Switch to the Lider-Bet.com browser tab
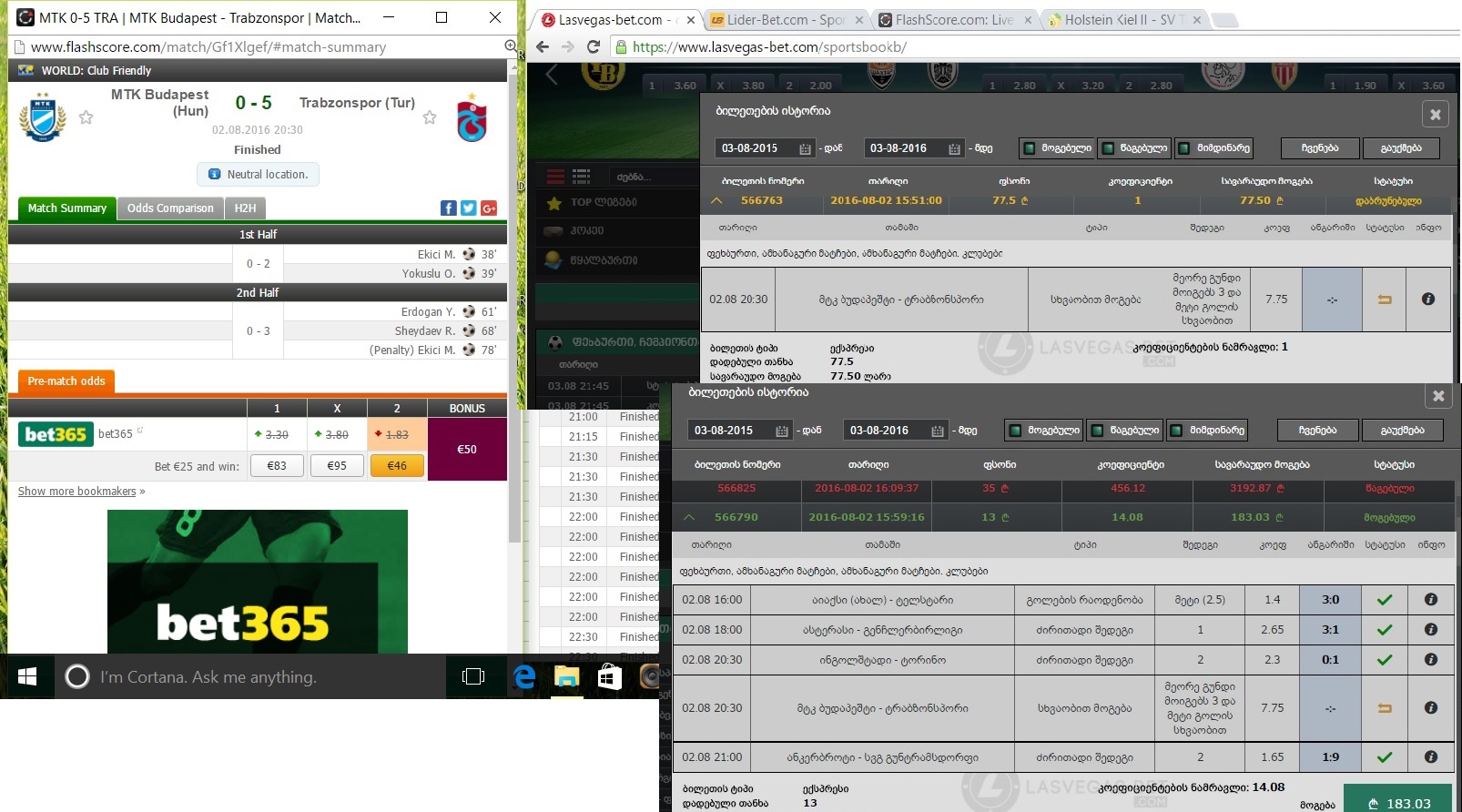The width and height of the screenshot is (1462, 812). click(x=787, y=19)
